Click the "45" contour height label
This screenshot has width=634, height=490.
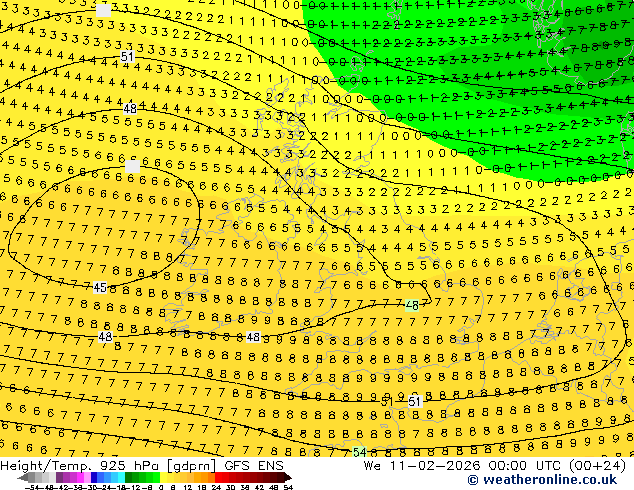(100, 287)
